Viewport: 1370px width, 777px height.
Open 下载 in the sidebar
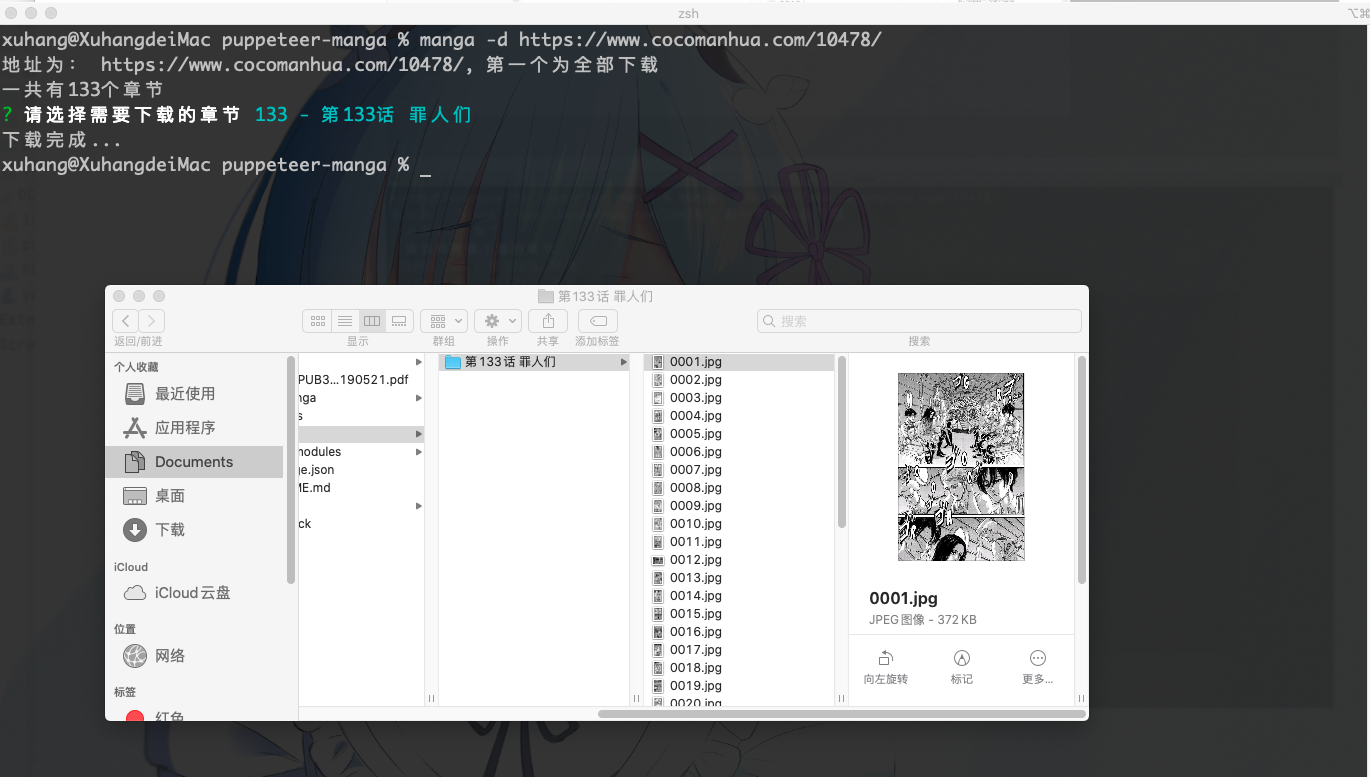(195, 530)
